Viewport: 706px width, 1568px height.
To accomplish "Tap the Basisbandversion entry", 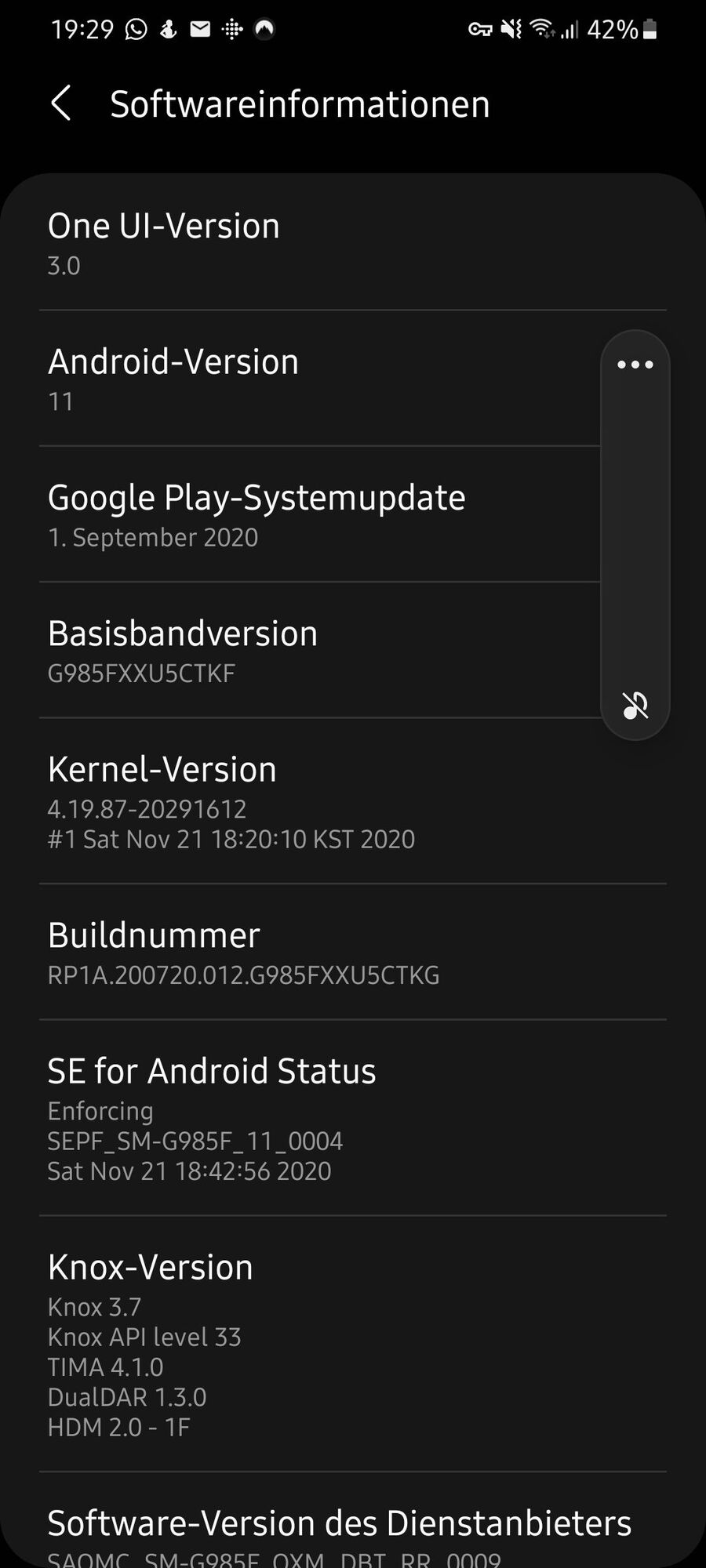I will point(314,651).
